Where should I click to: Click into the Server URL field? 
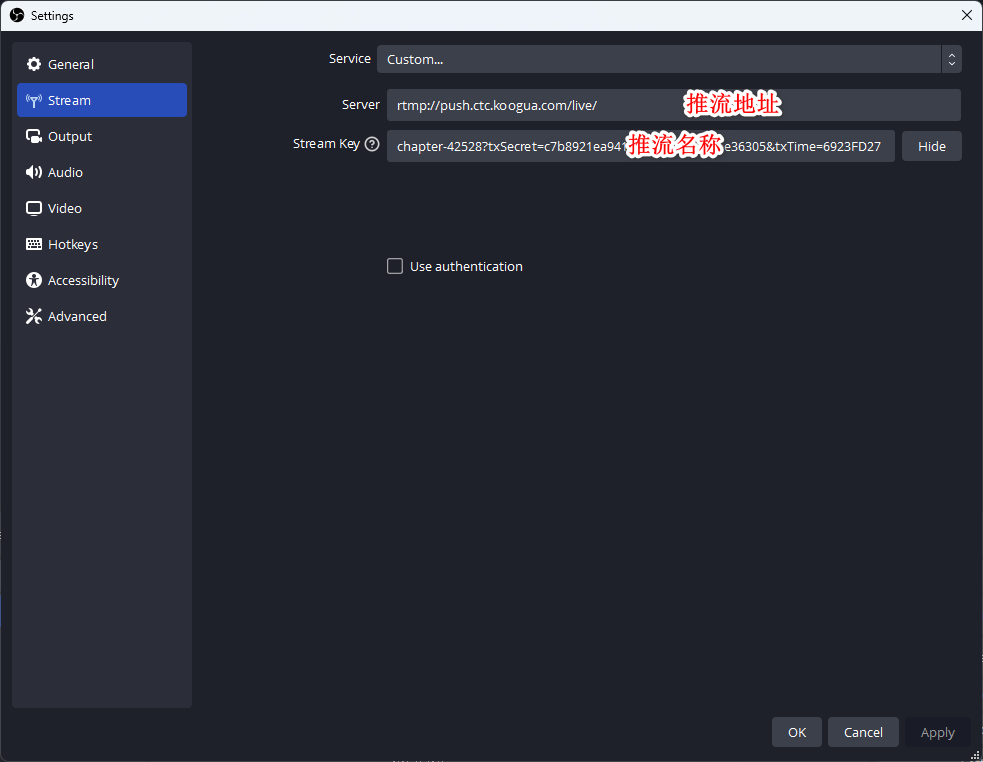pos(530,105)
